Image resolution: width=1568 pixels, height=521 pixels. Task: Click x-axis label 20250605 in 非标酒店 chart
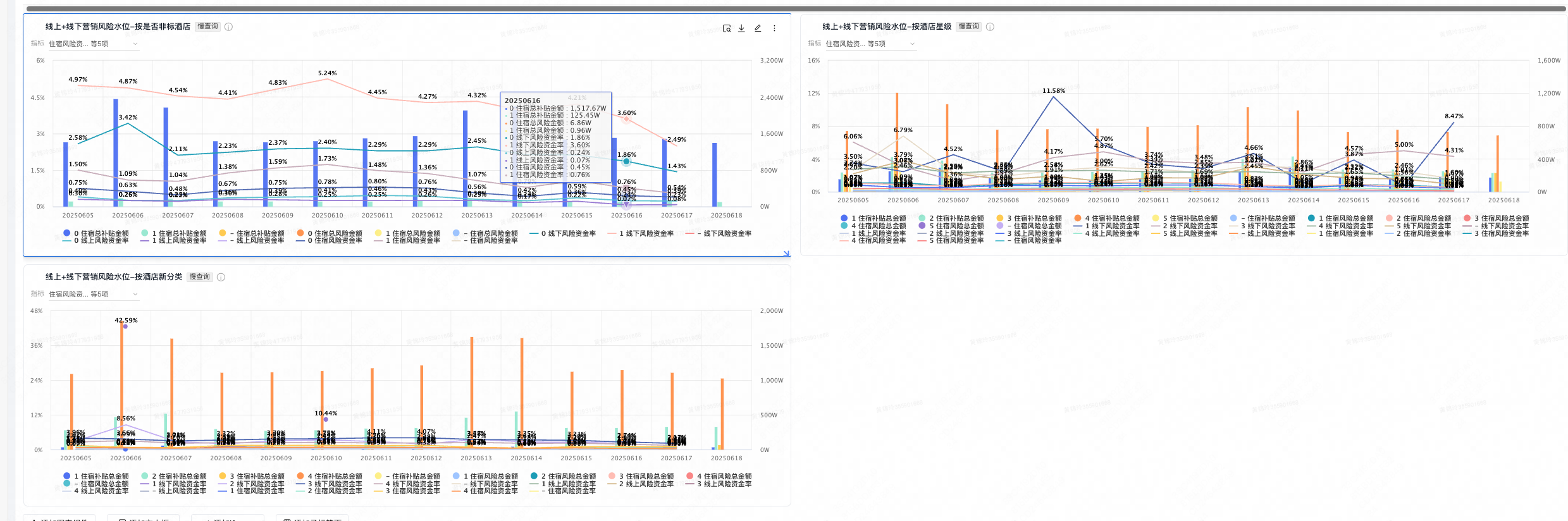(78, 216)
